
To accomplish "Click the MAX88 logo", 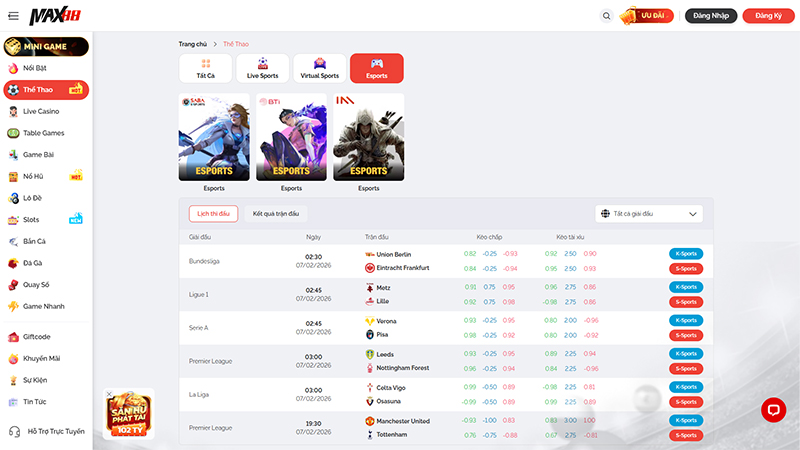I will tap(55, 16).
